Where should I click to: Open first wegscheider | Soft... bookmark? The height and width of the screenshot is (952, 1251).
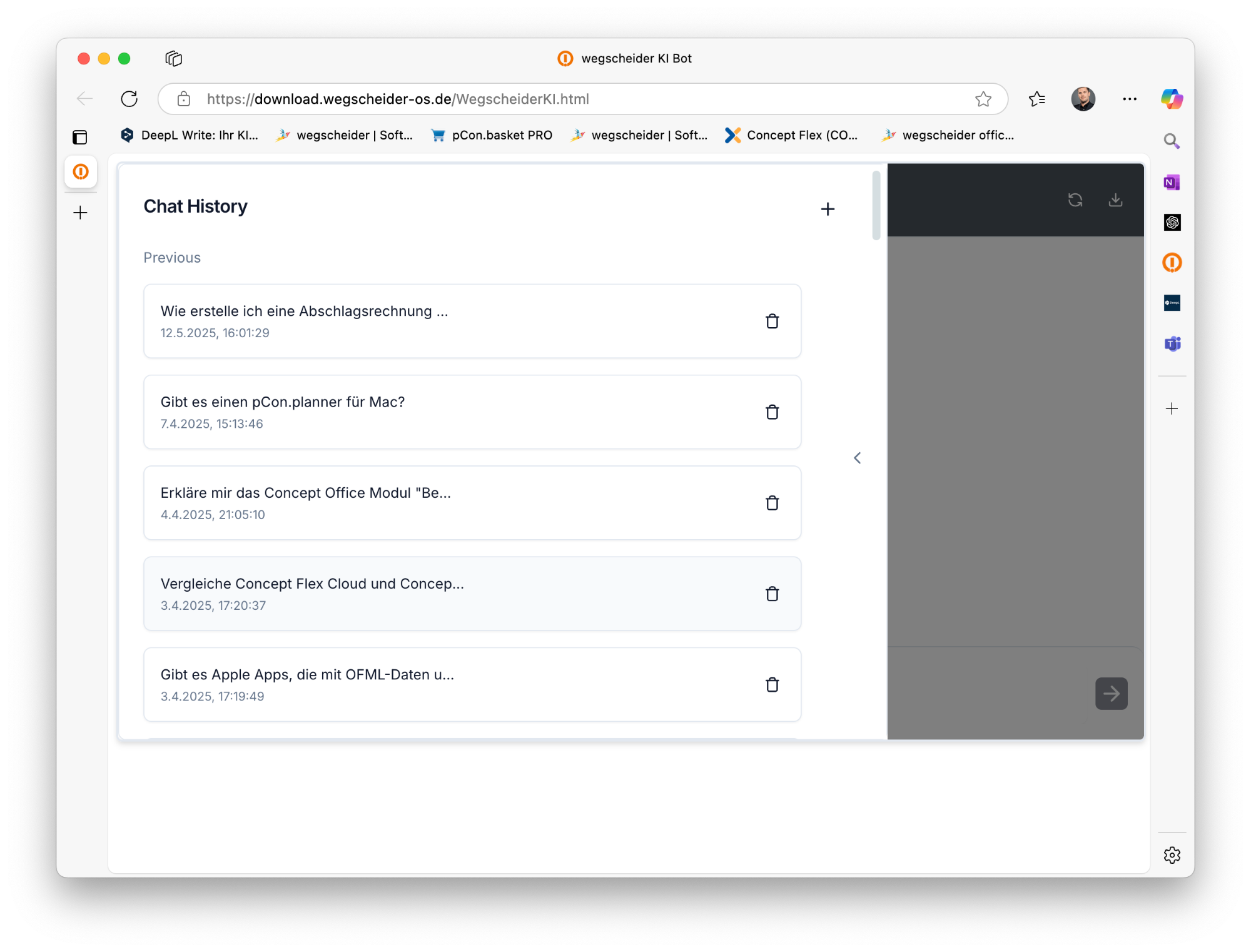[x=344, y=135]
